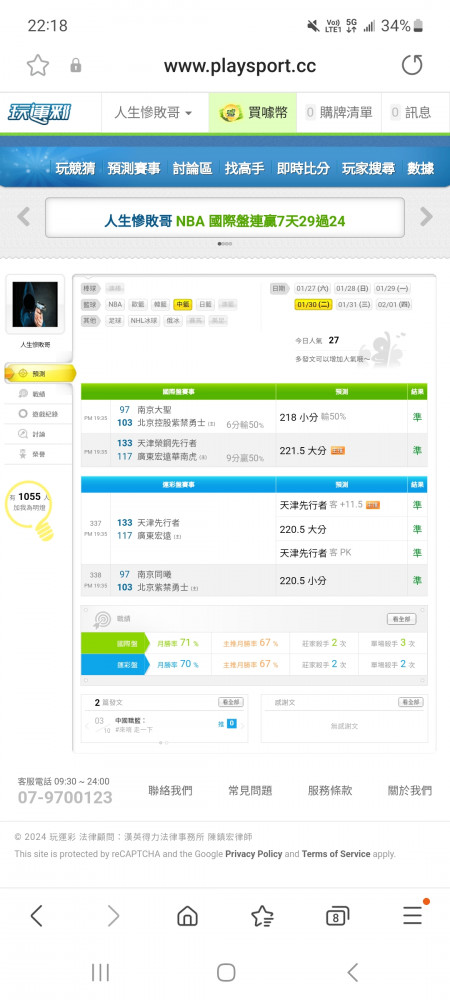Reload the page with the refresh icon
450x1000 pixels.
(x=411, y=65)
